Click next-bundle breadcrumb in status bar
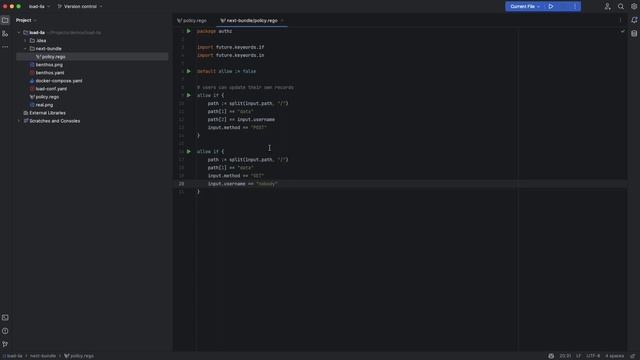Screen dimensions: 640x360 (43, 356)
